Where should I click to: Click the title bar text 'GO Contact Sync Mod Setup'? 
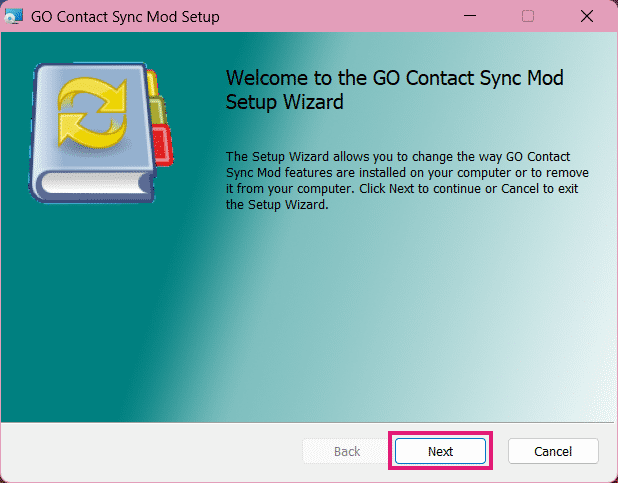point(125,17)
